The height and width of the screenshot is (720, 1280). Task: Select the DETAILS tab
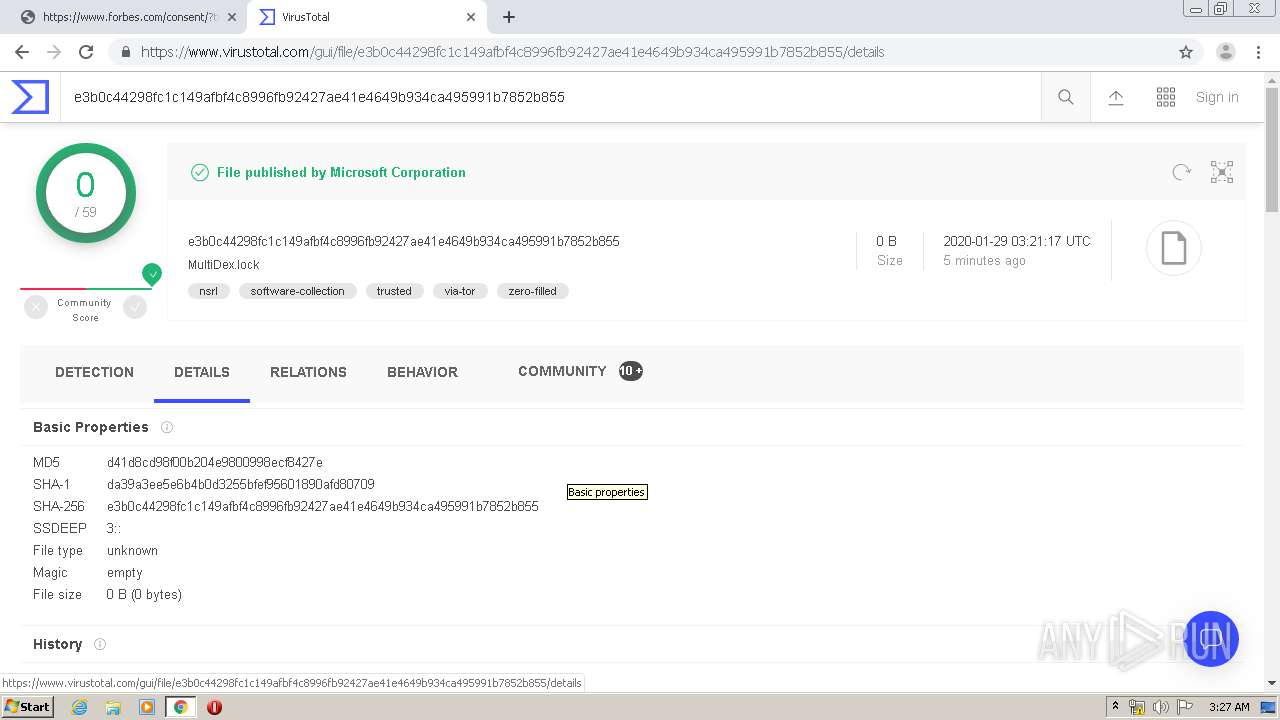[202, 372]
